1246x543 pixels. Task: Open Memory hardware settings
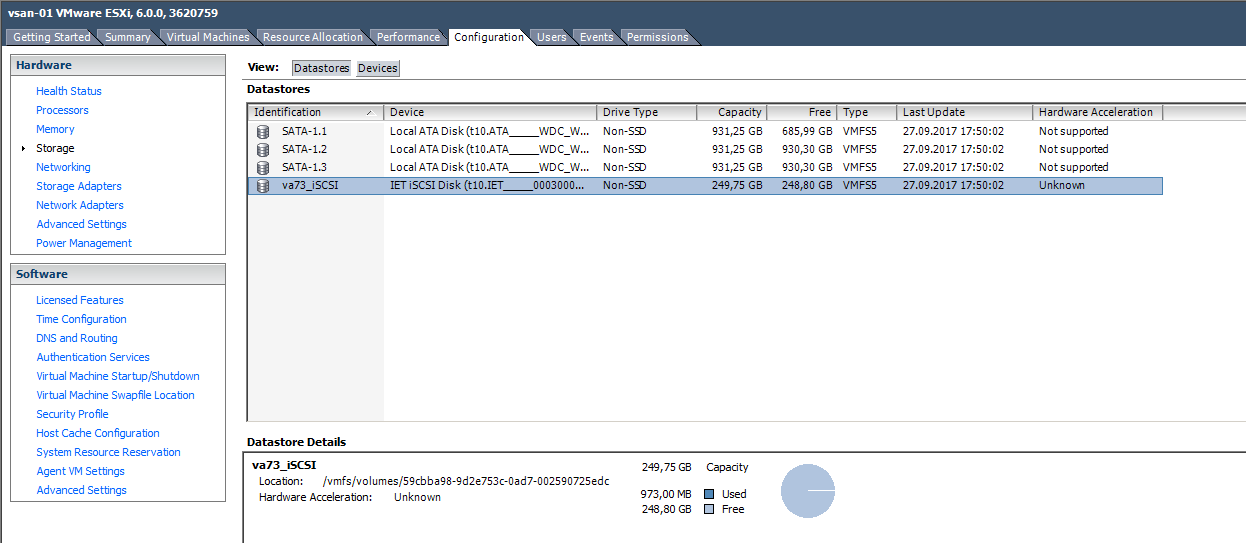point(55,129)
